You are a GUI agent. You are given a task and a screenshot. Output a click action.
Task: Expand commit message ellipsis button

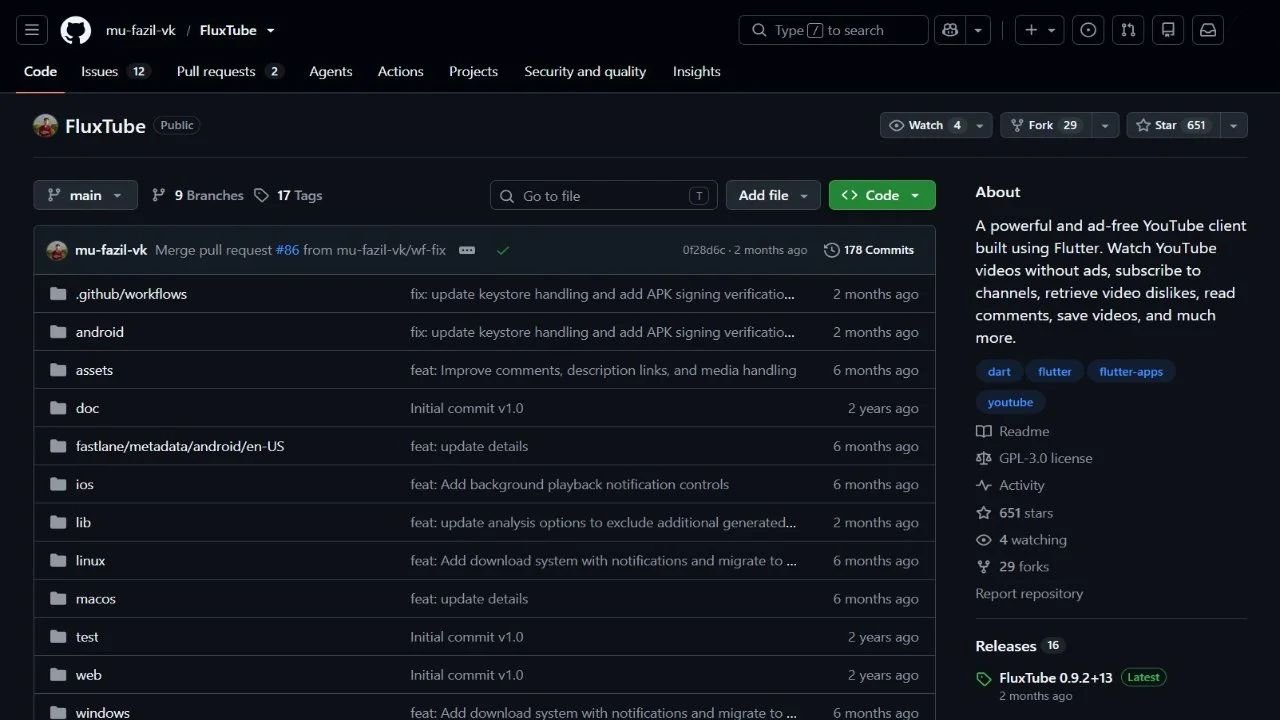[x=467, y=250]
